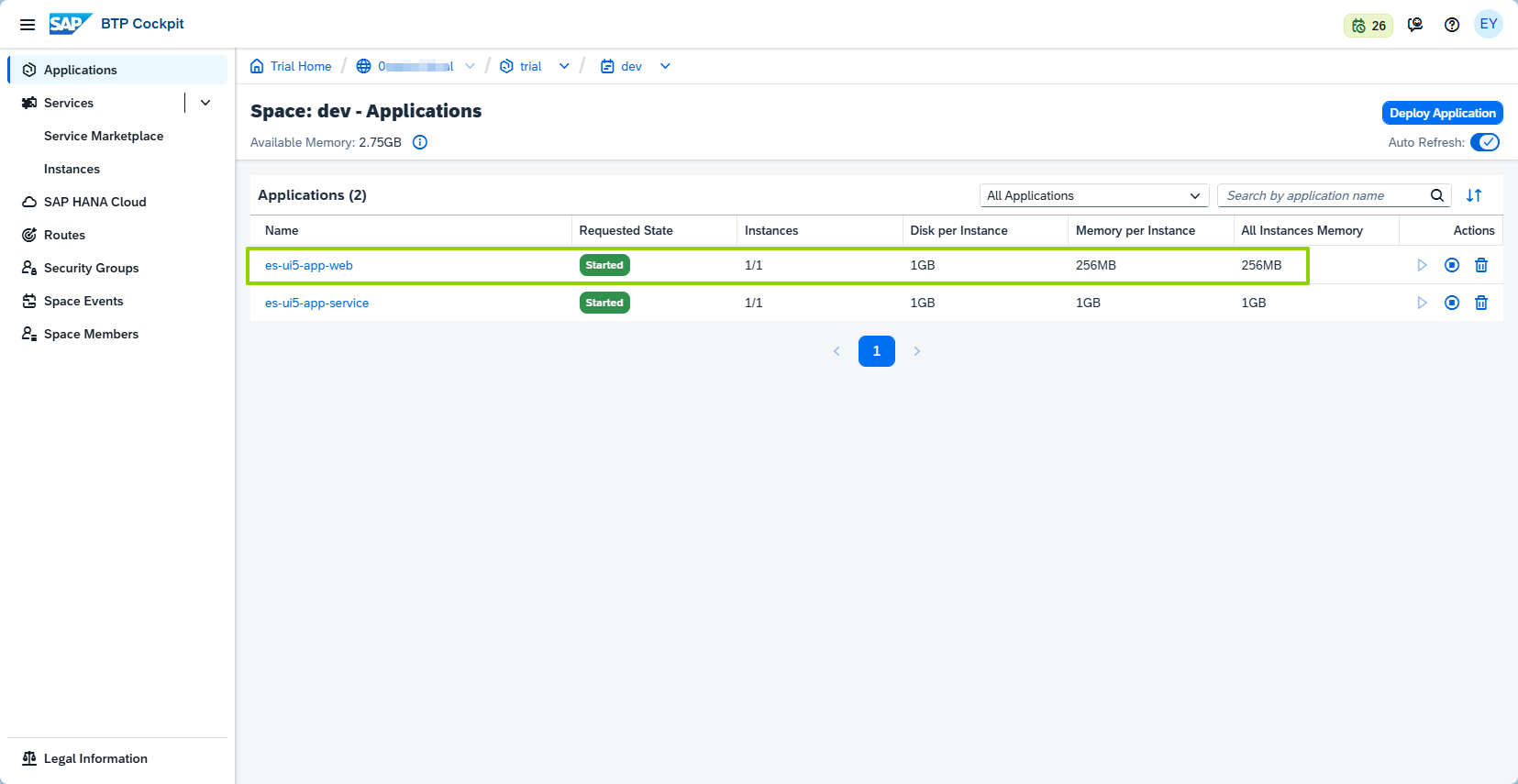The height and width of the screenshot is (784, 1518).
Task: Toggle the Auto Refresh switch
Action: pyautogui.click(x=1484, y=142)
